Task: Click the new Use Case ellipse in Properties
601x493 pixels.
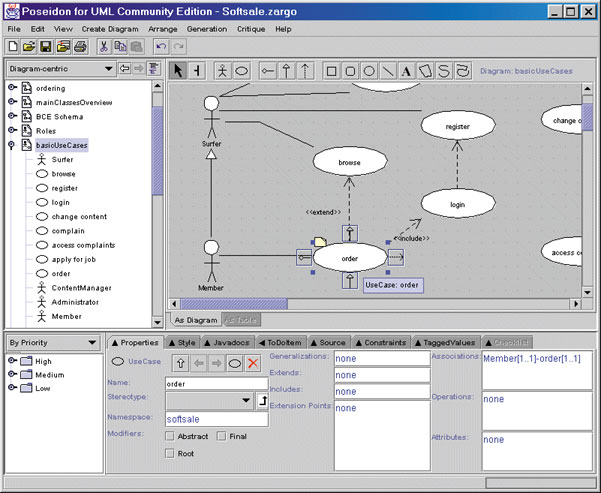Action: (x=235, y=363)
